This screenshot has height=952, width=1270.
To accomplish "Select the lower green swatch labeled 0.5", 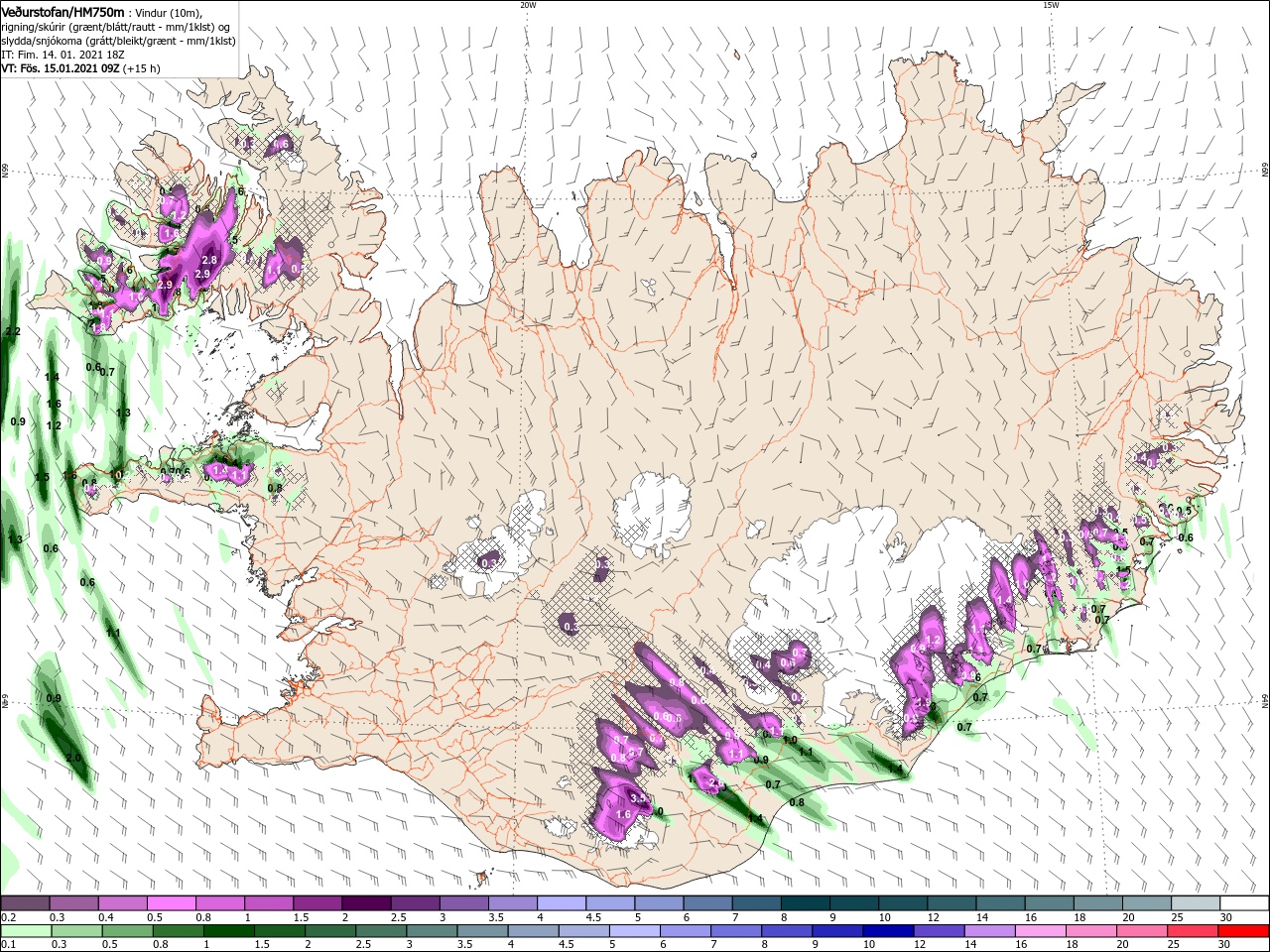I will [127, 931].
